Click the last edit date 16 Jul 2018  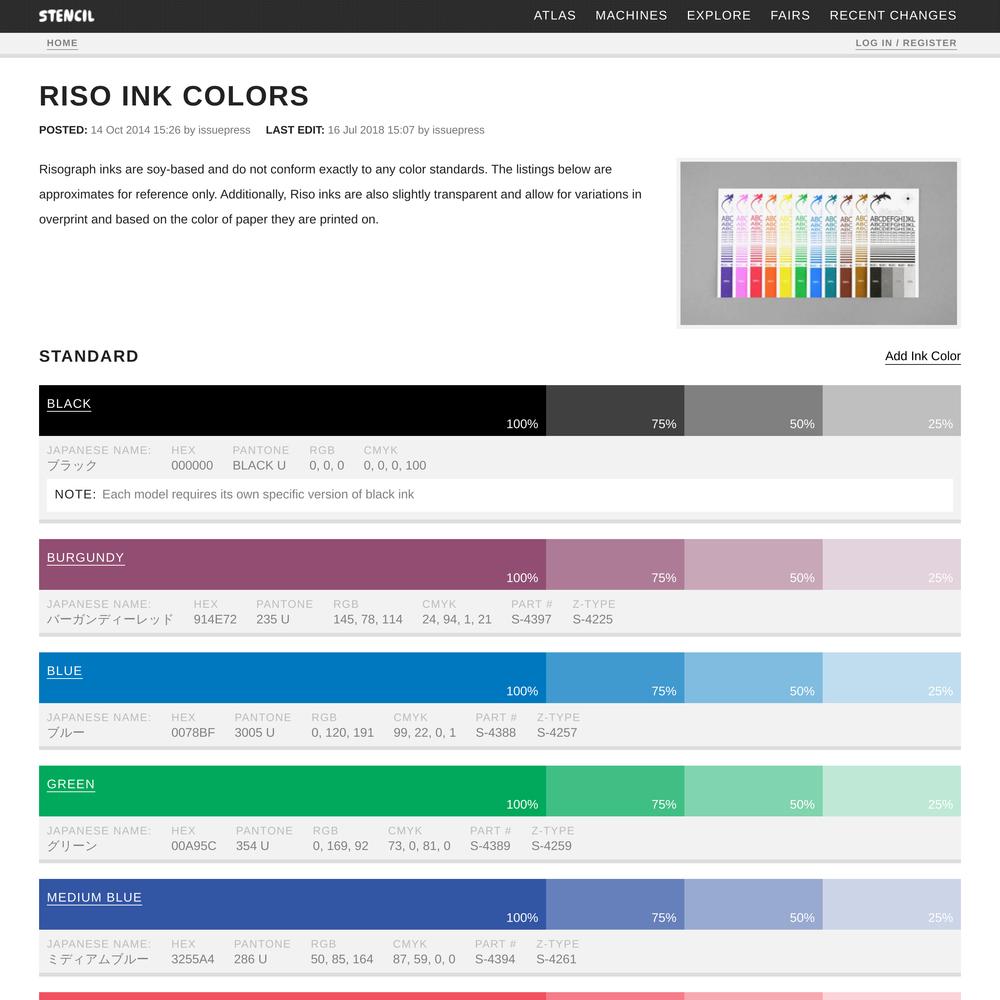point(357,130)
